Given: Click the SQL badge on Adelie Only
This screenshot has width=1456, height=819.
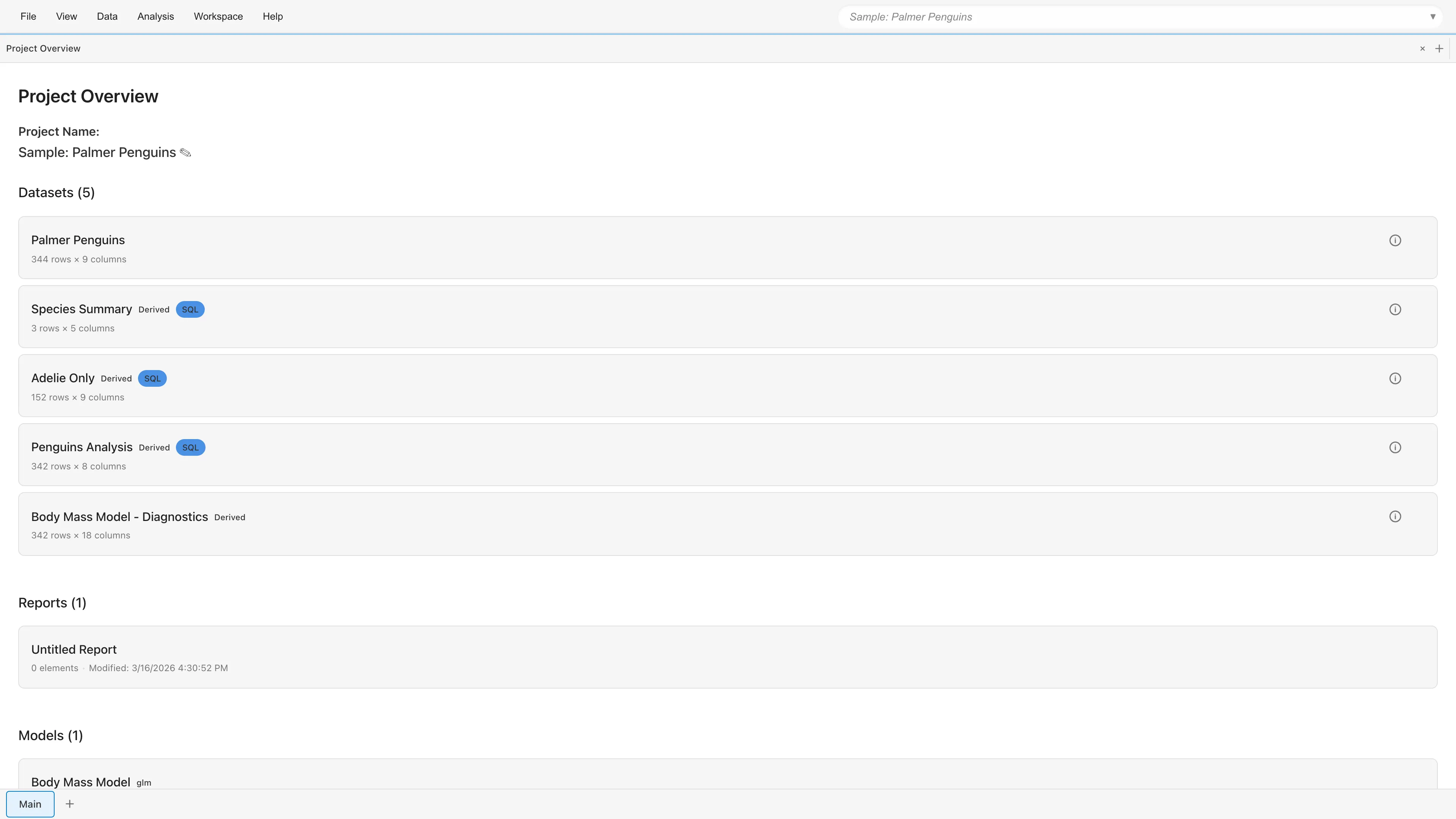Looking at the screenshot, I should pyautogui.click(x=152, y=378).
